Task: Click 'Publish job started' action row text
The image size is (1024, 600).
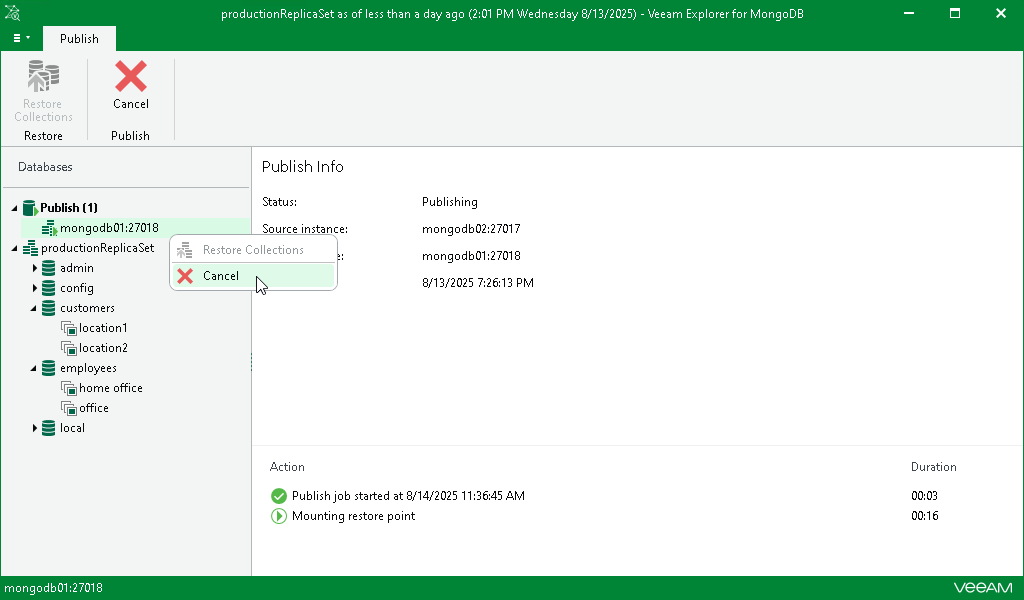Action: coord(408,496)
